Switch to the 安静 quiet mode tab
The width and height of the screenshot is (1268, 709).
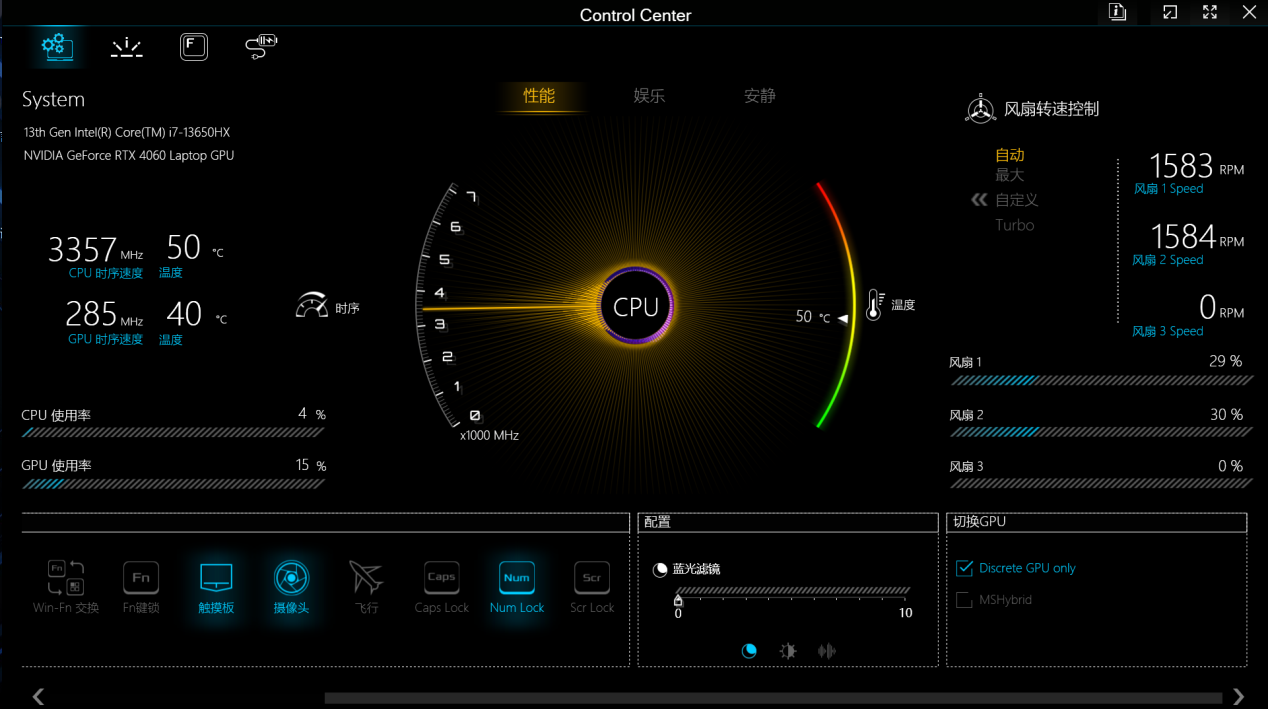(760, 96)
